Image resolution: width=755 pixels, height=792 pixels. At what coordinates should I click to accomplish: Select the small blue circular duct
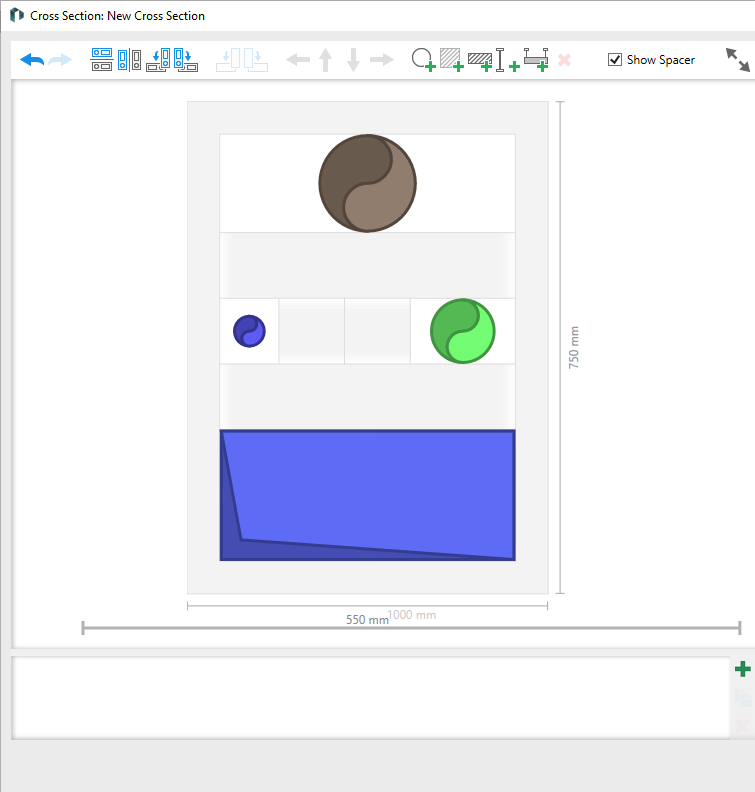coord(249,331)
